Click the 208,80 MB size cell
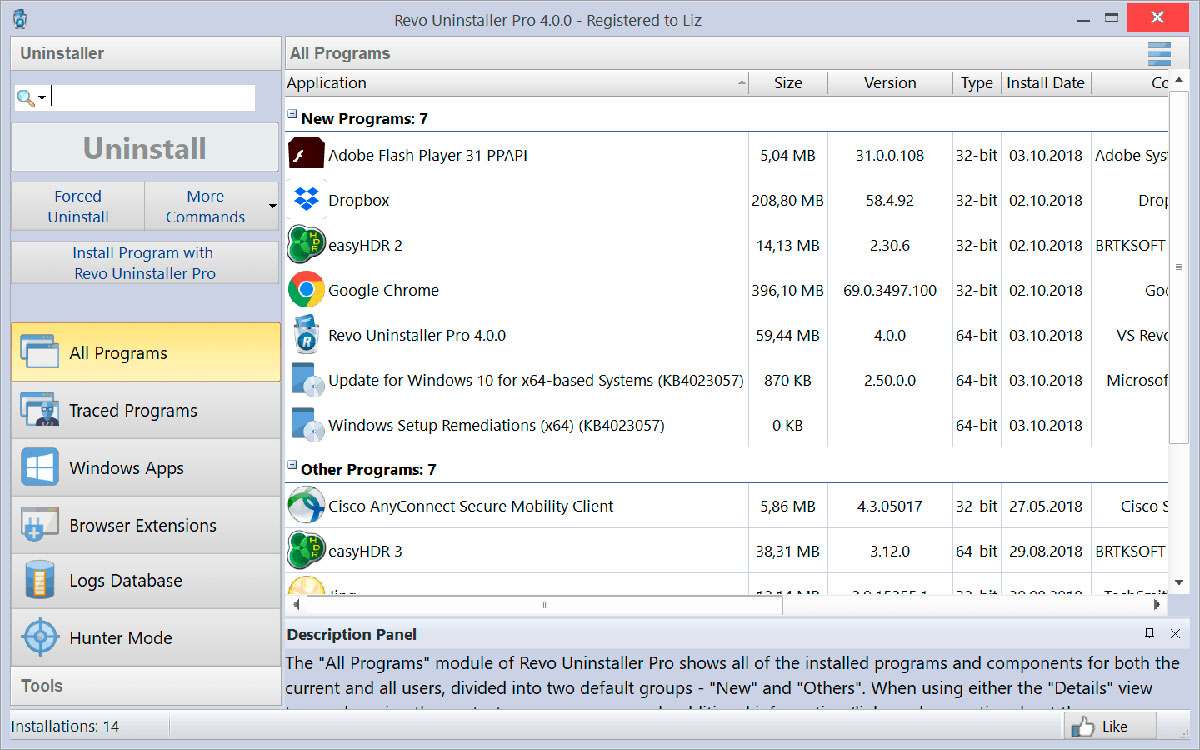The image size is (1200, 750). pos(788,201)
